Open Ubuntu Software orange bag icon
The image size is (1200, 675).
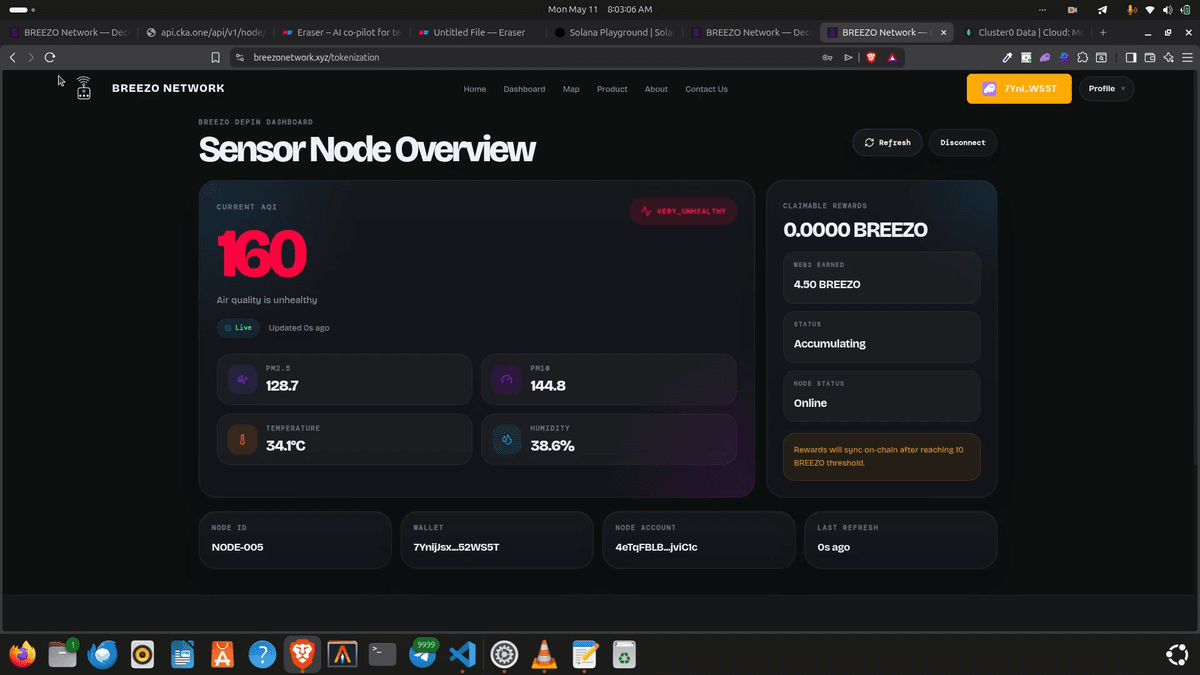tap(222, 655)
